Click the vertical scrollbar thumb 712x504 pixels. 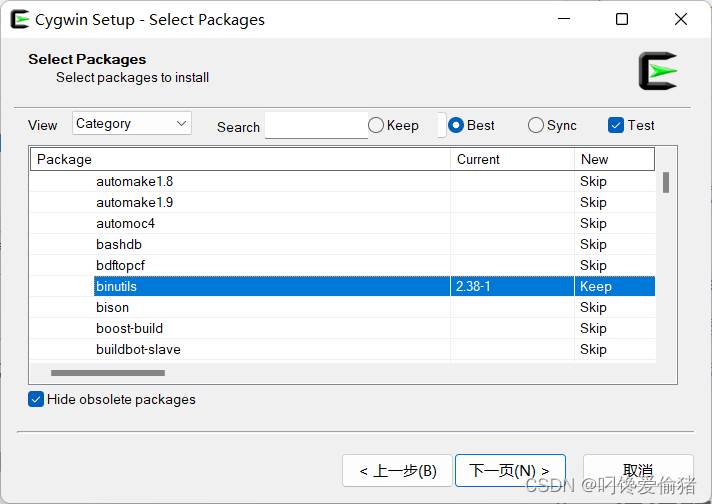[666, 182]
